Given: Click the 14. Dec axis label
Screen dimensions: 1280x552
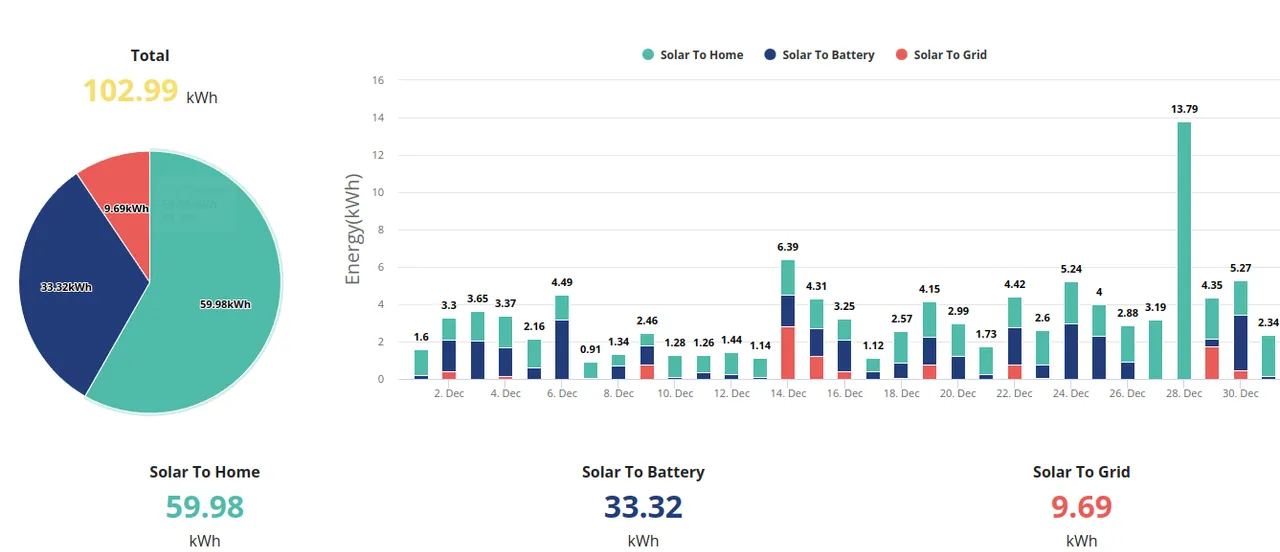Looking at the screenshot, I should tap(788, 394).
